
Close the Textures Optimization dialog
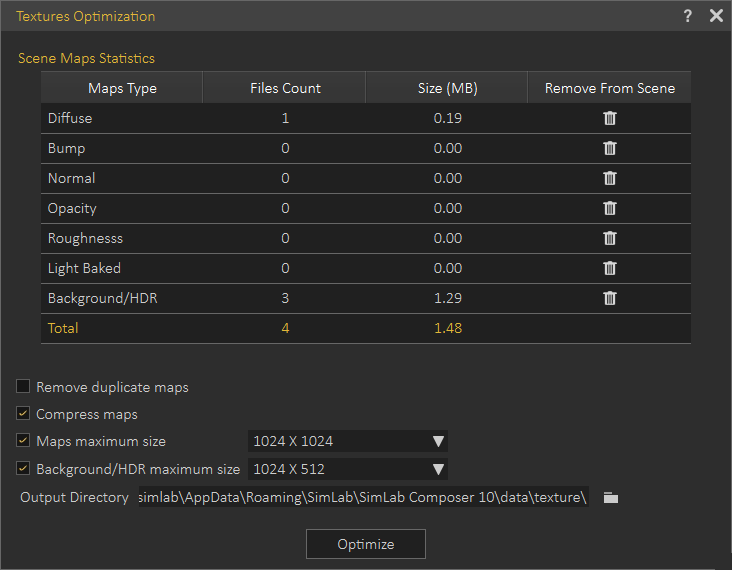coord(716,16)
